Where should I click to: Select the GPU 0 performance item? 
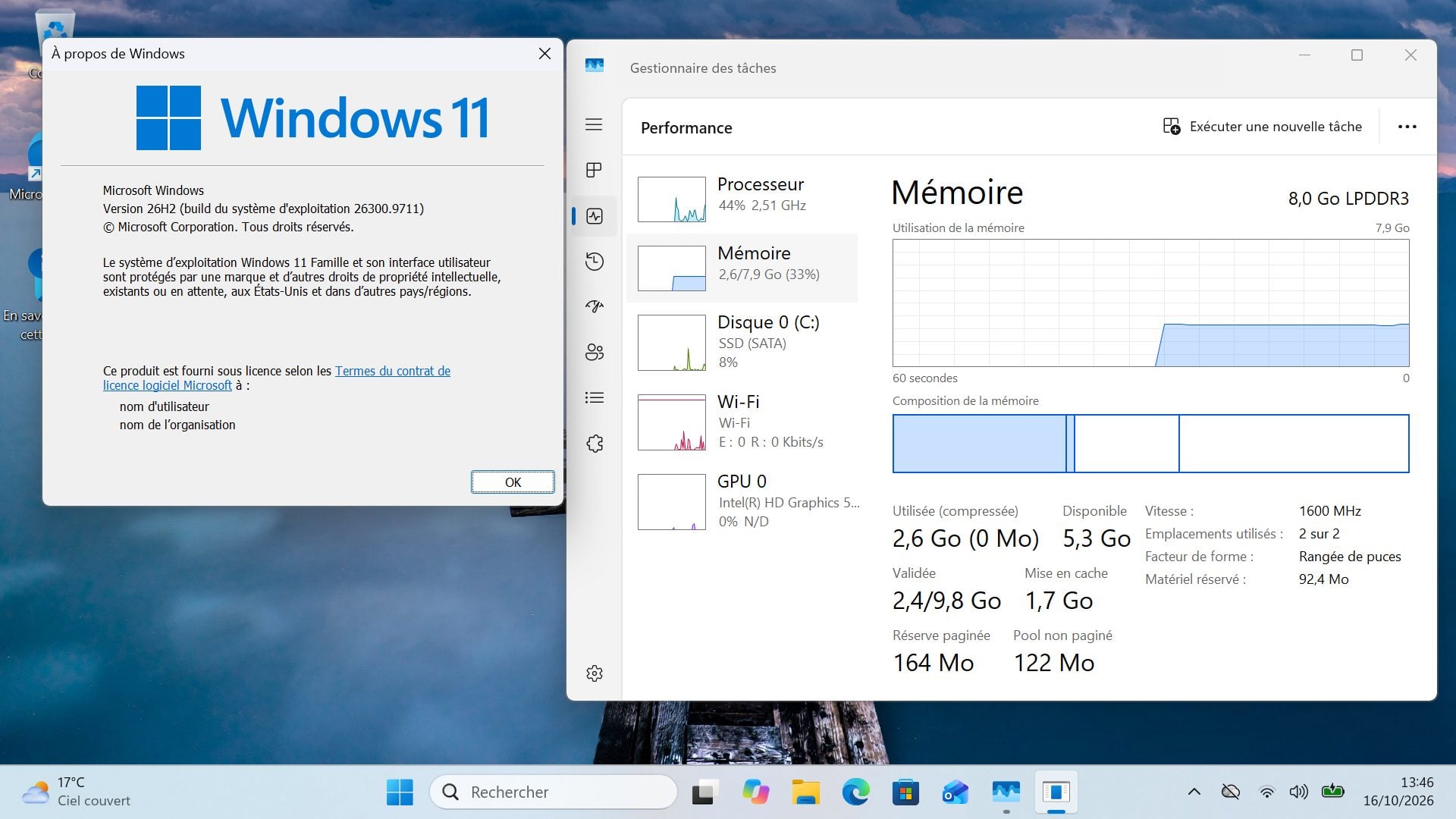click(742, 501)
